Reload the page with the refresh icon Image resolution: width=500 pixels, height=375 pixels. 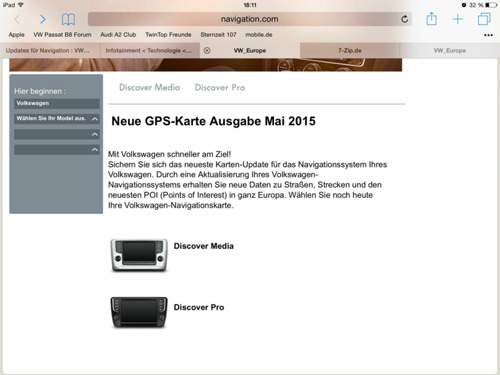(404, 19)
